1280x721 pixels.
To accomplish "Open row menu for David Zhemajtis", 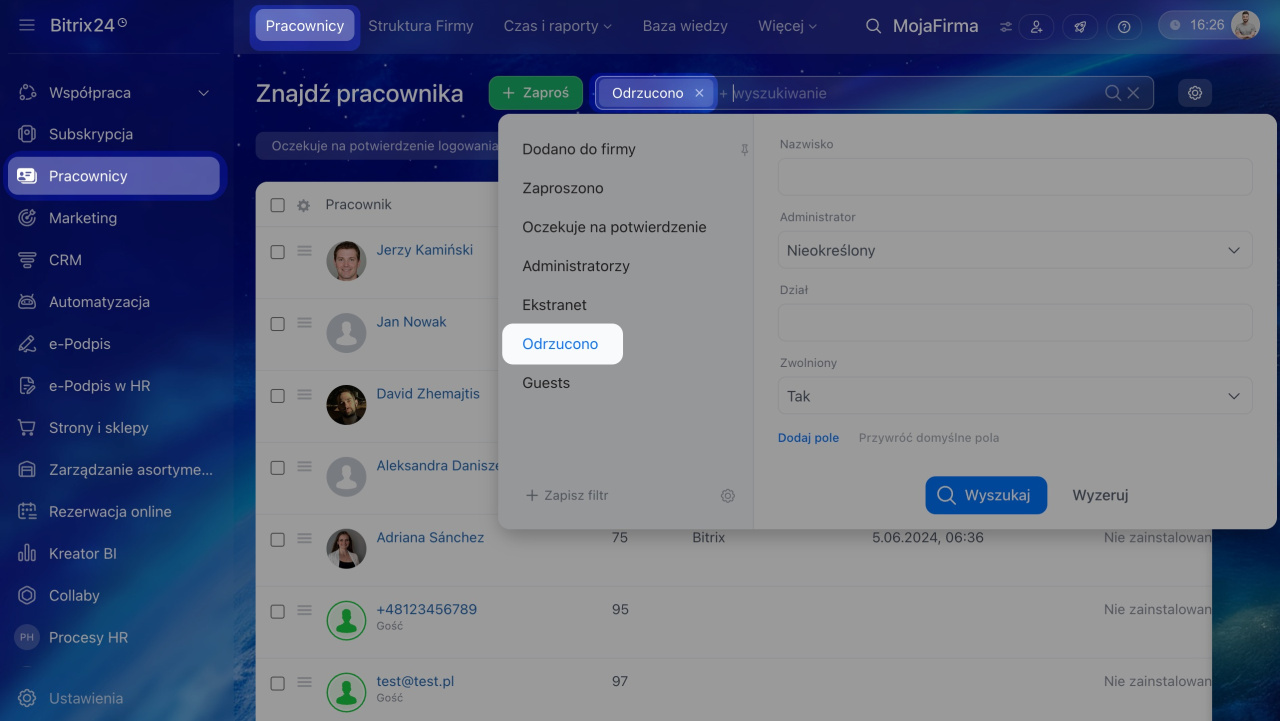I will (305, 395).
